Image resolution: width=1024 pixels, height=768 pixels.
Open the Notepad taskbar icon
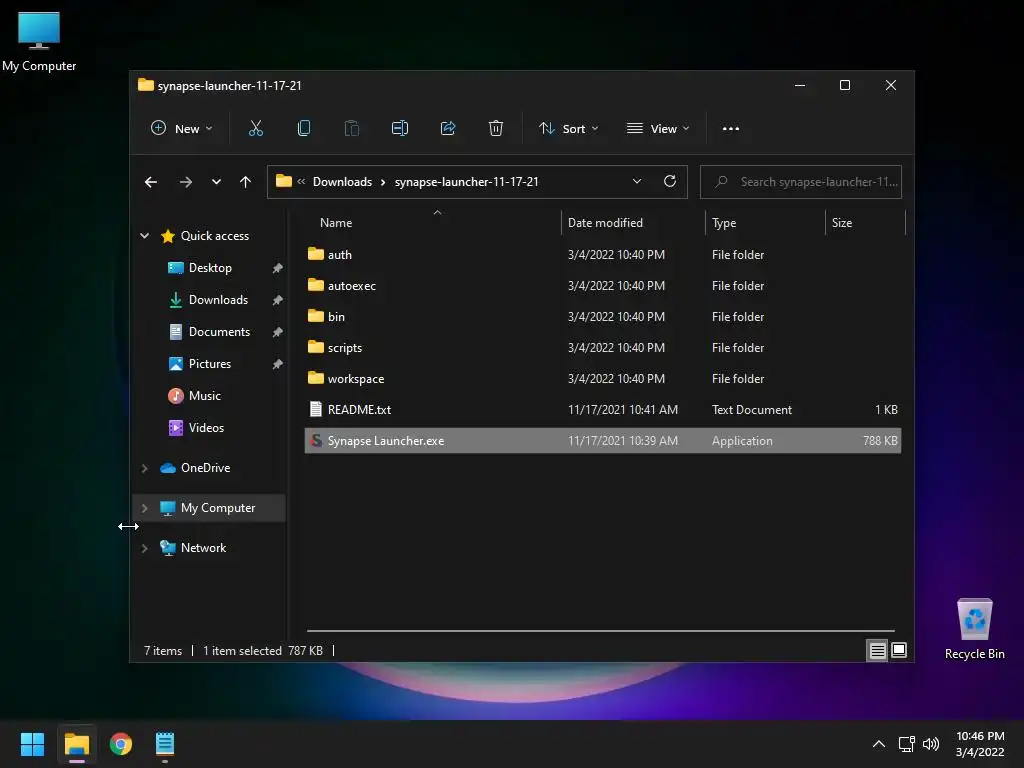[x=165, y=744]
